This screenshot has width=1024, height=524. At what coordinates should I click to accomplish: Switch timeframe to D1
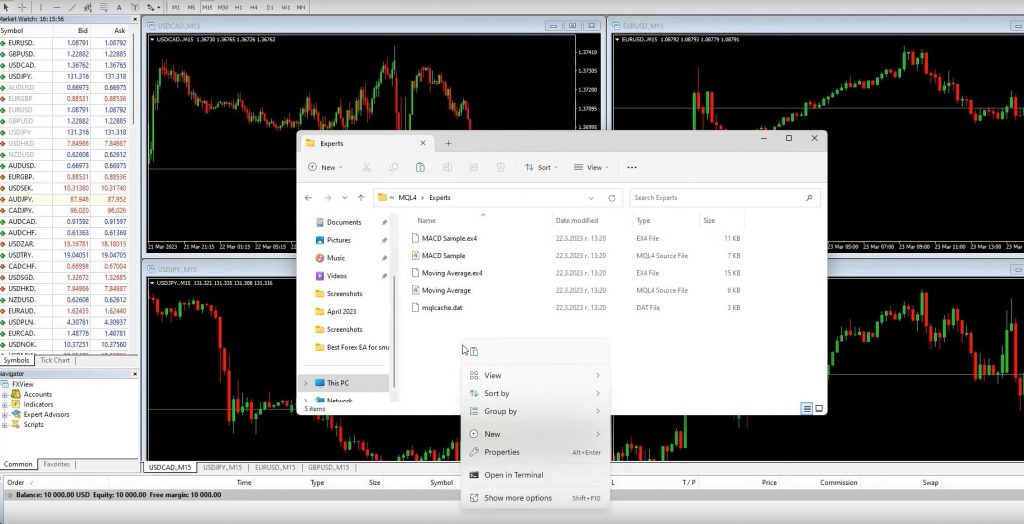[x=270, y=7]
